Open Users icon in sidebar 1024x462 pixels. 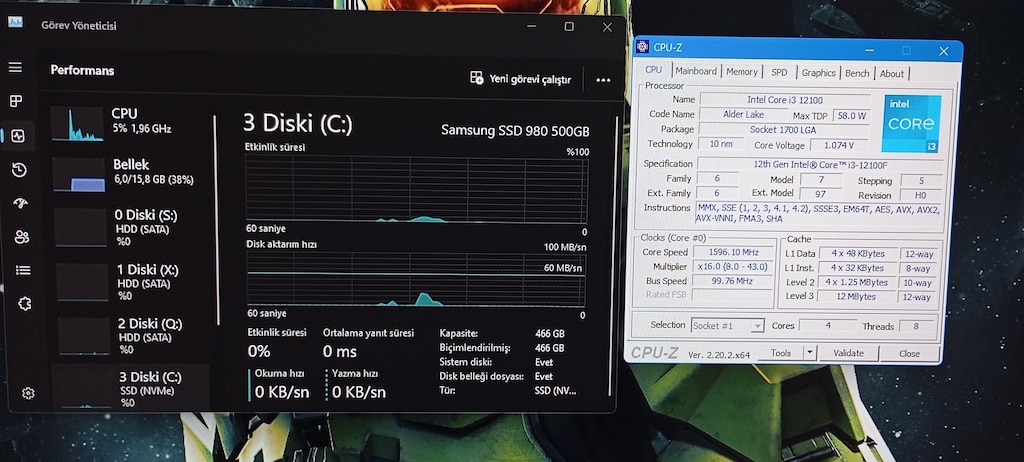click(x=22, y=237)
